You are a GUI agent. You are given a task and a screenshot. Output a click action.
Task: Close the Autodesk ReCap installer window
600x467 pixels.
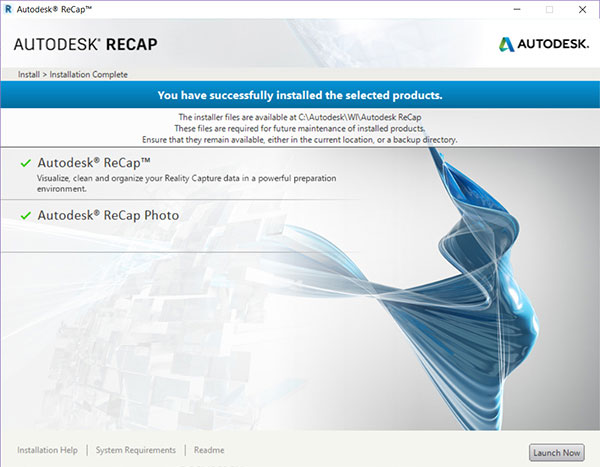(x=582, y=10)
